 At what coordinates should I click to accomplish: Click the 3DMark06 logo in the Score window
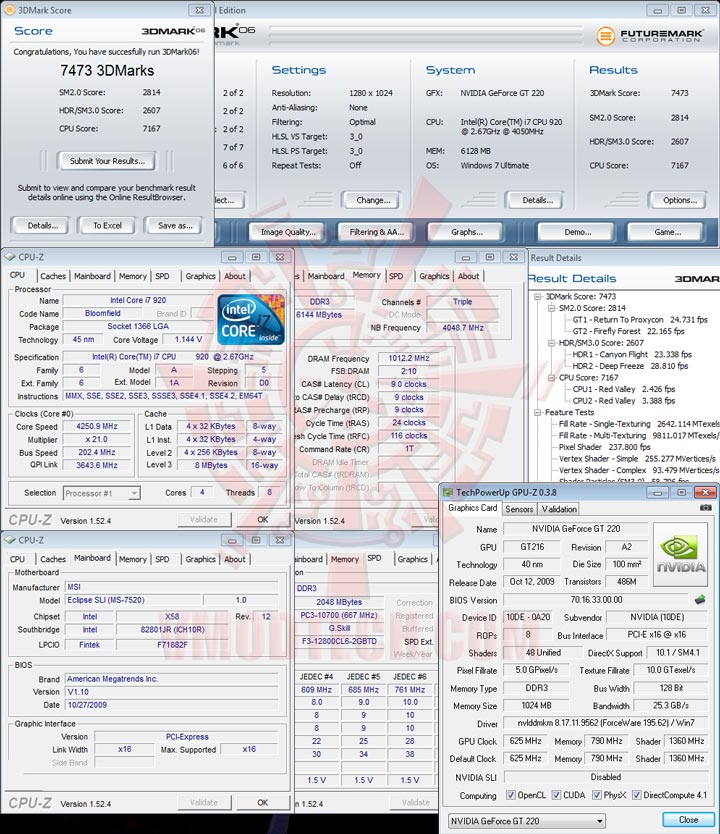click(x=173, y=31)
